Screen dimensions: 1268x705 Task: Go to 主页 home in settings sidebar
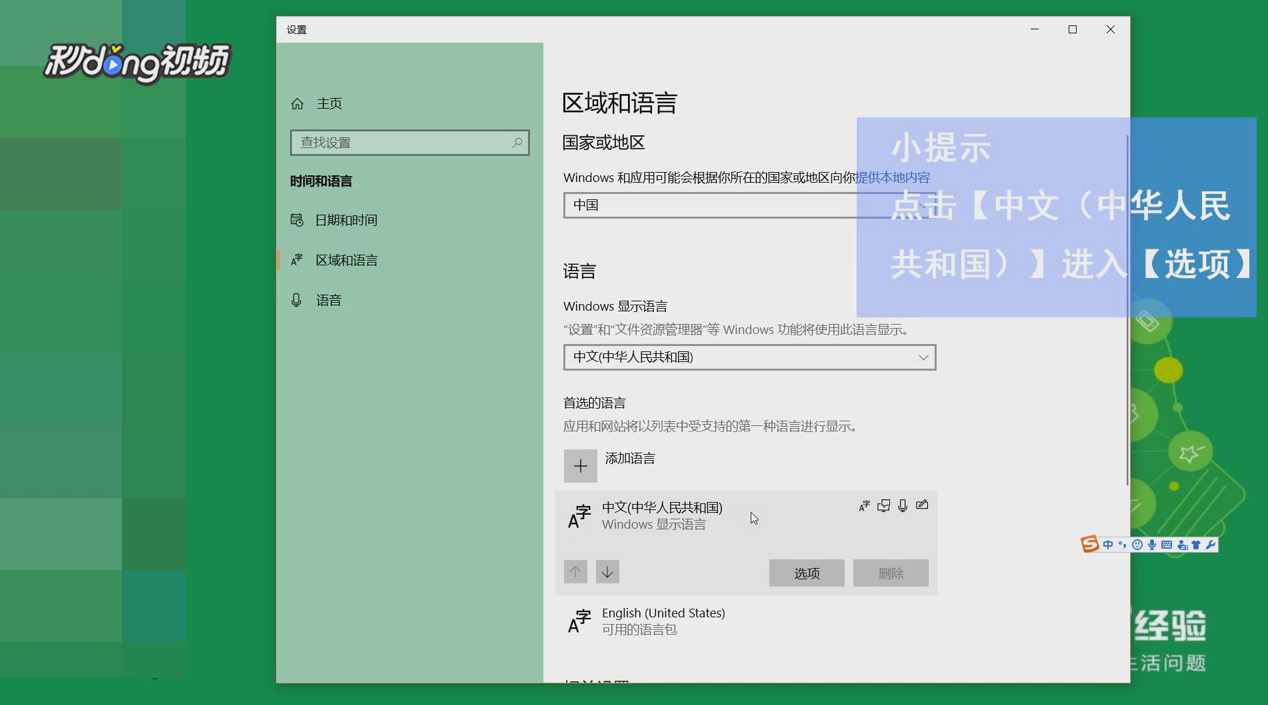[317, 103]
